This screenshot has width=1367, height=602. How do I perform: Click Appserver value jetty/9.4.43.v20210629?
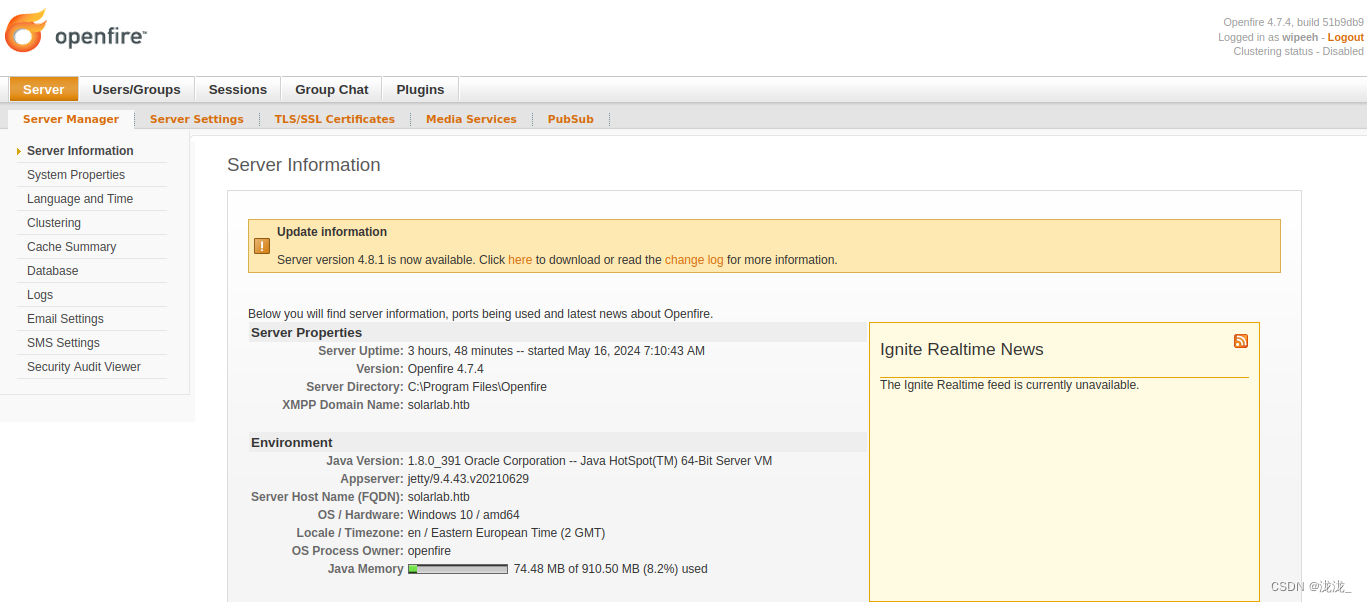tap(468, 479)
